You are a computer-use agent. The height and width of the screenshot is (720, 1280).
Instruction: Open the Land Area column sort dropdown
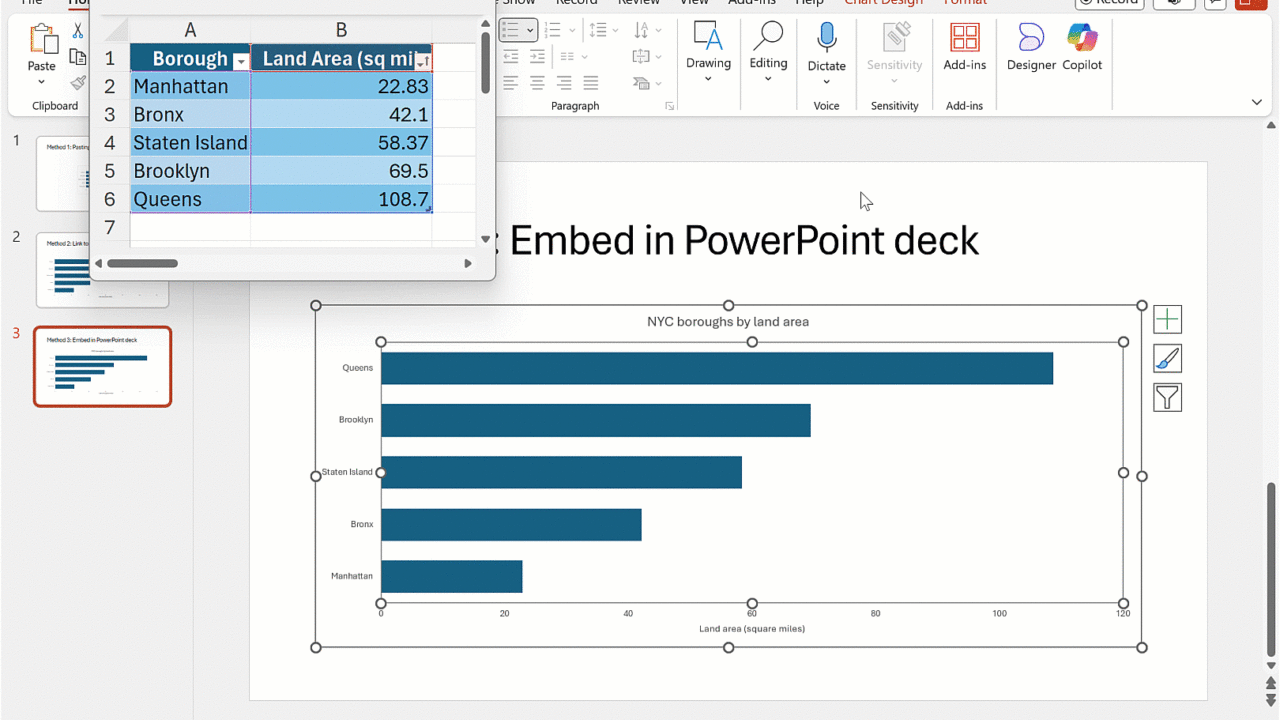(x=423, y=62)
